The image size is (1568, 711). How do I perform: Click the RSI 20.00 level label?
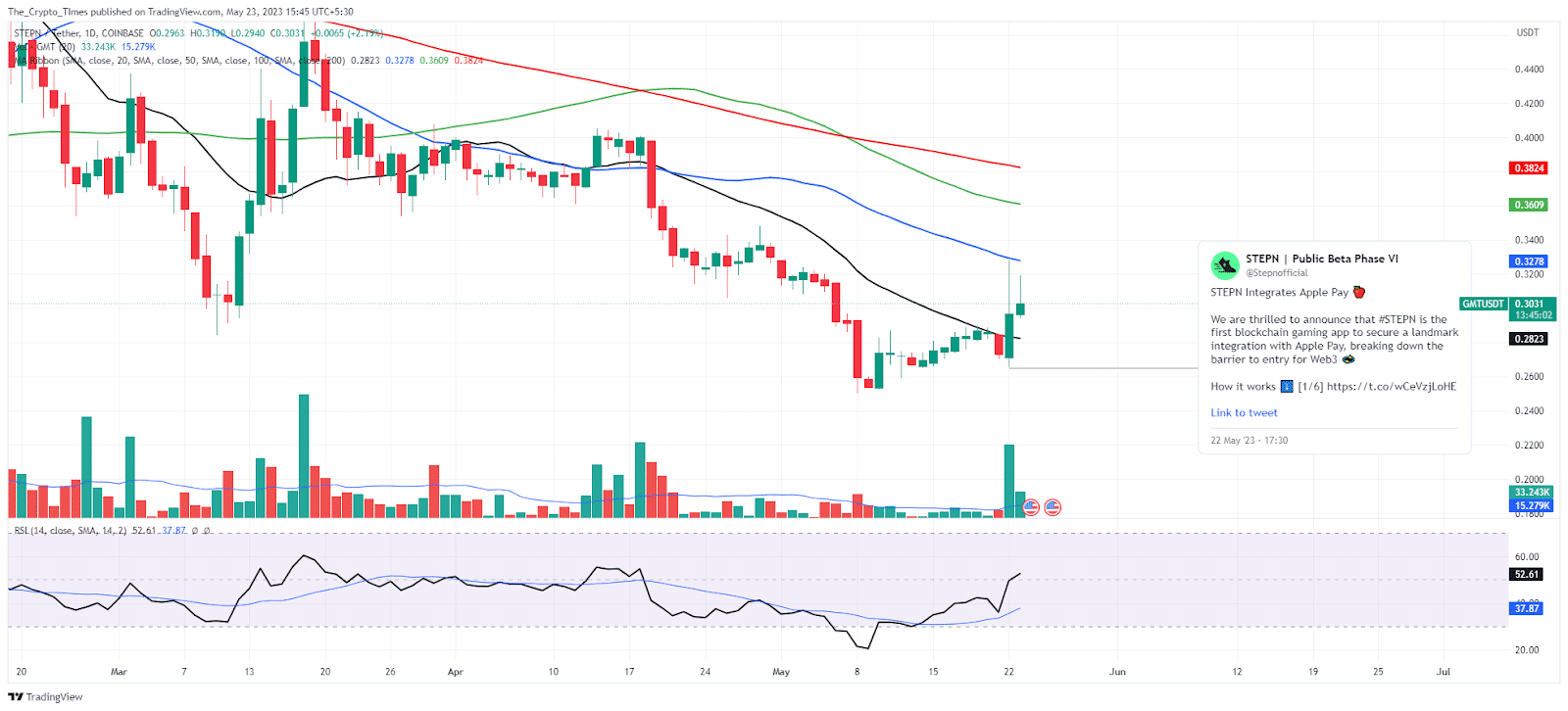pos(1527,650)
